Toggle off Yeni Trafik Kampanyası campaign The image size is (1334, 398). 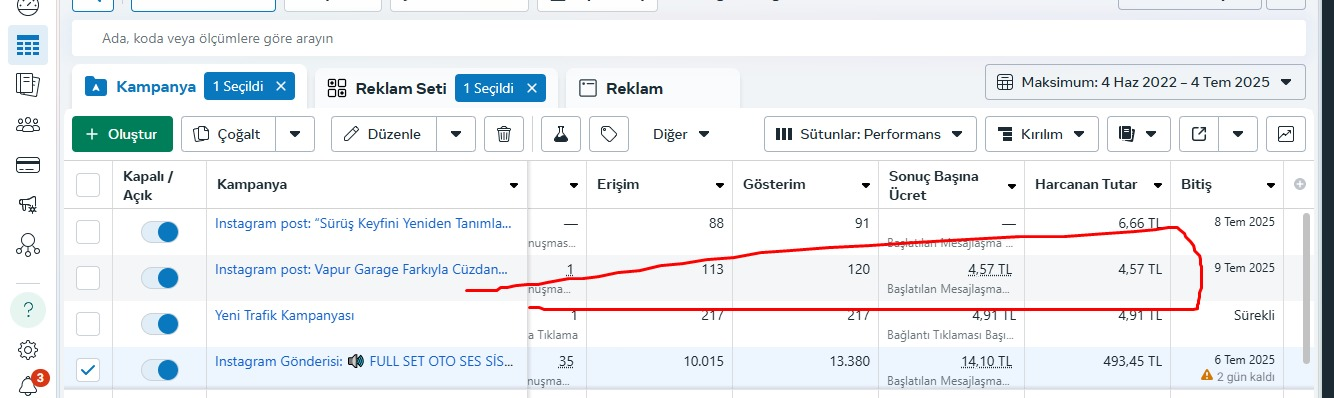click(x=159, y=324)
